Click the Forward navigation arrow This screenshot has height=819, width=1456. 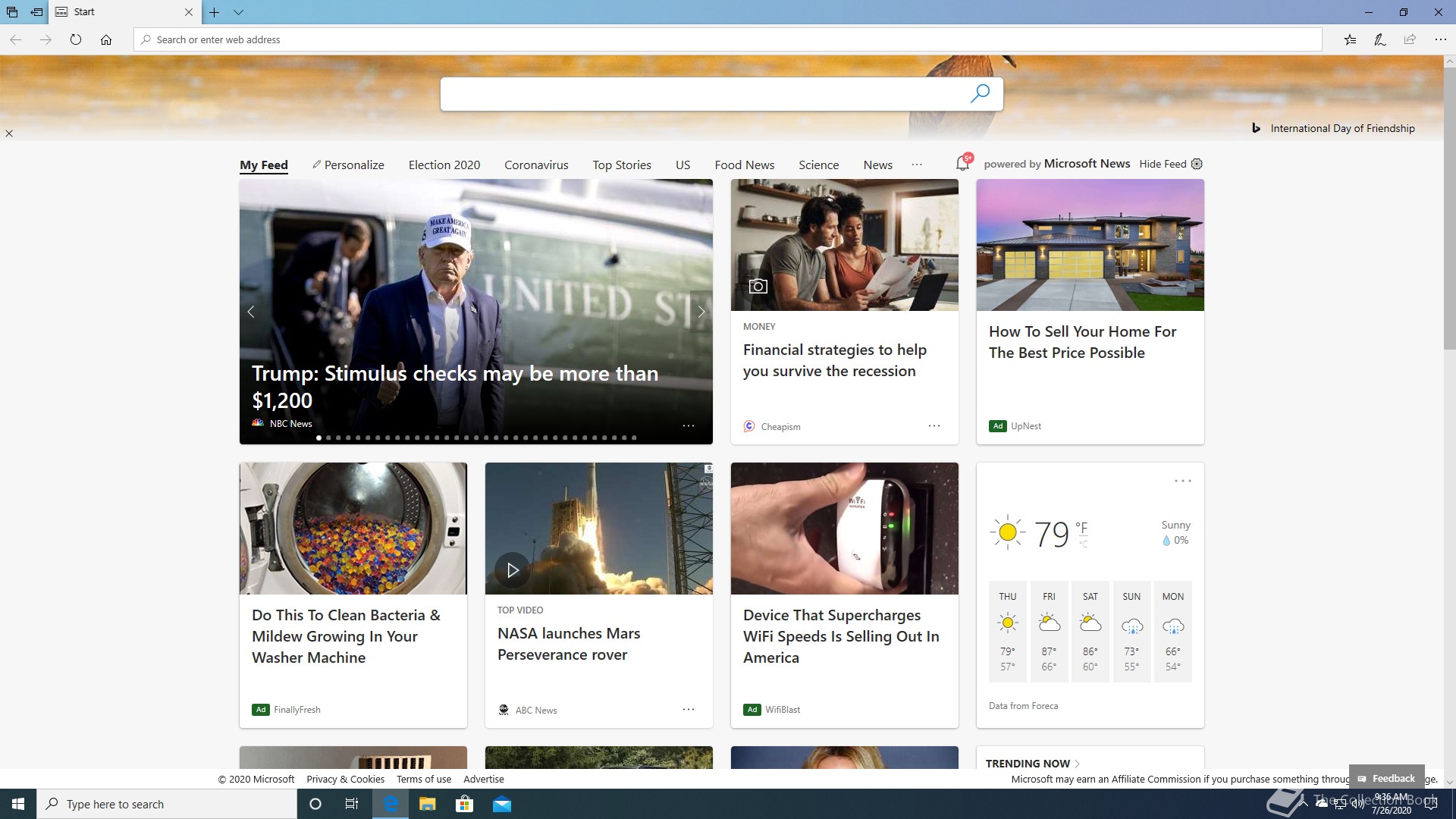tap(45, 39)
